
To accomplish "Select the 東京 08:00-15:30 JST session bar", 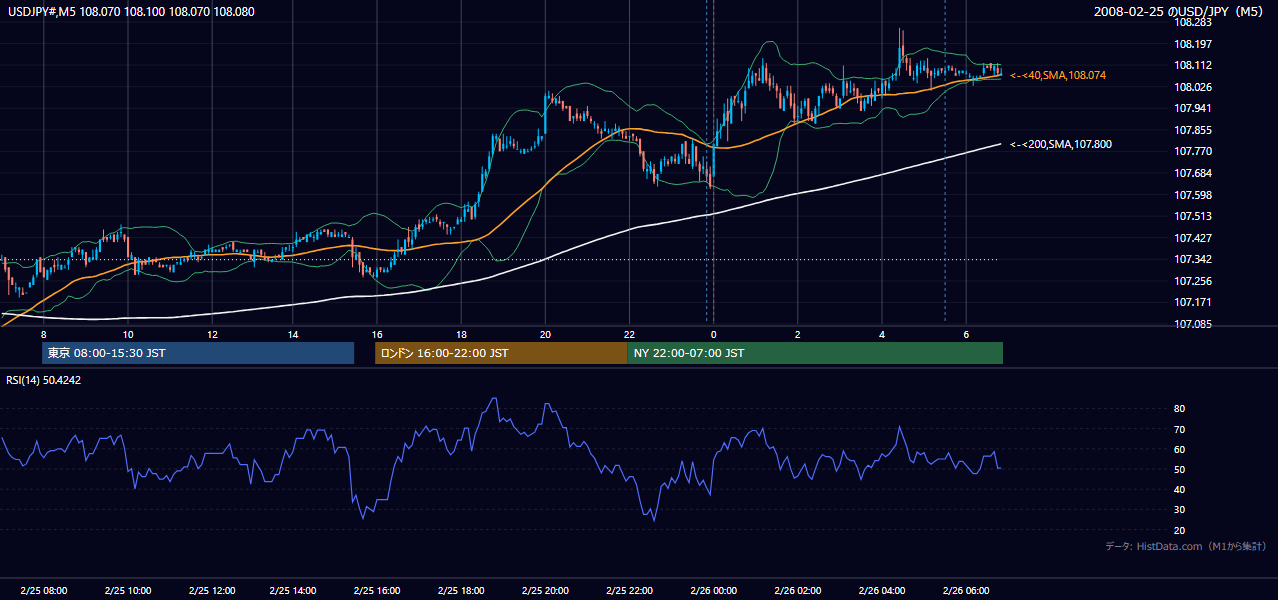I will click(198, 353).
